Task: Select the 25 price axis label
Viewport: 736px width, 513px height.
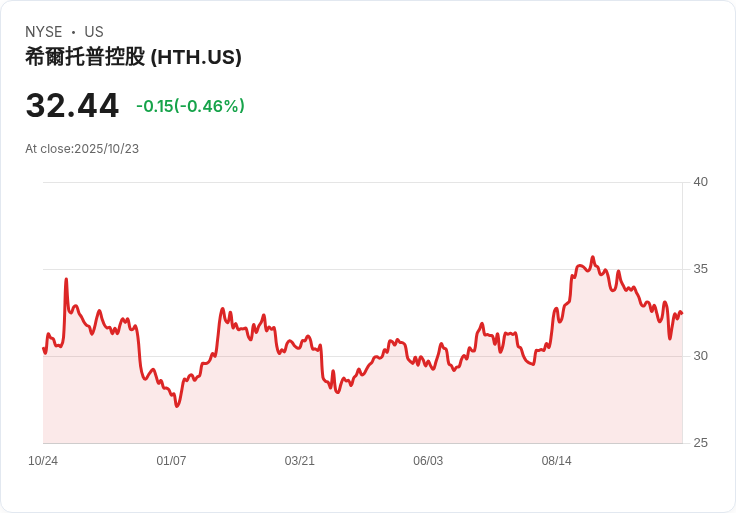Action: [701, 443]
